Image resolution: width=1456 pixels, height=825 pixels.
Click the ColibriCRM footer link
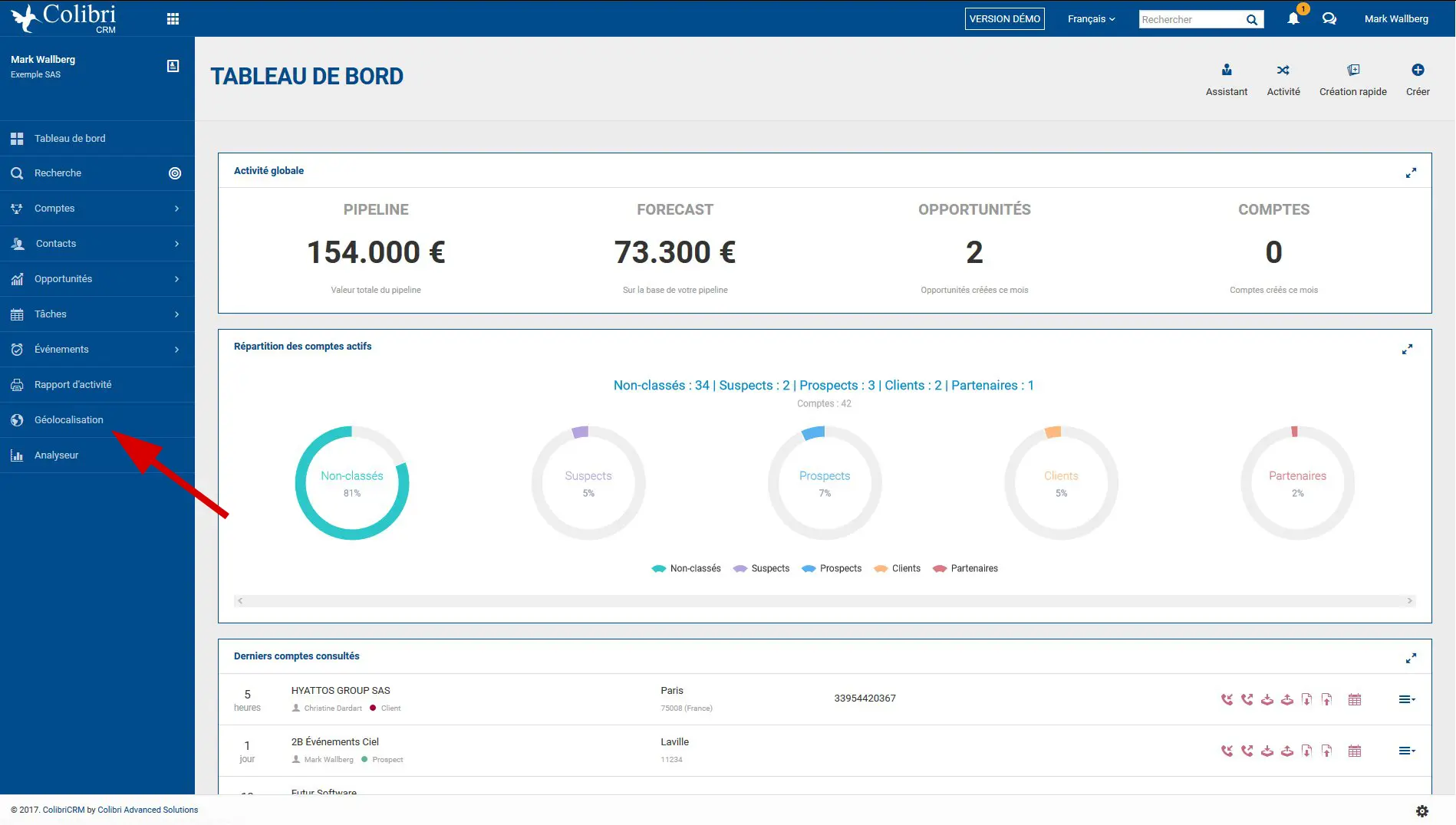tap(64, 810)
